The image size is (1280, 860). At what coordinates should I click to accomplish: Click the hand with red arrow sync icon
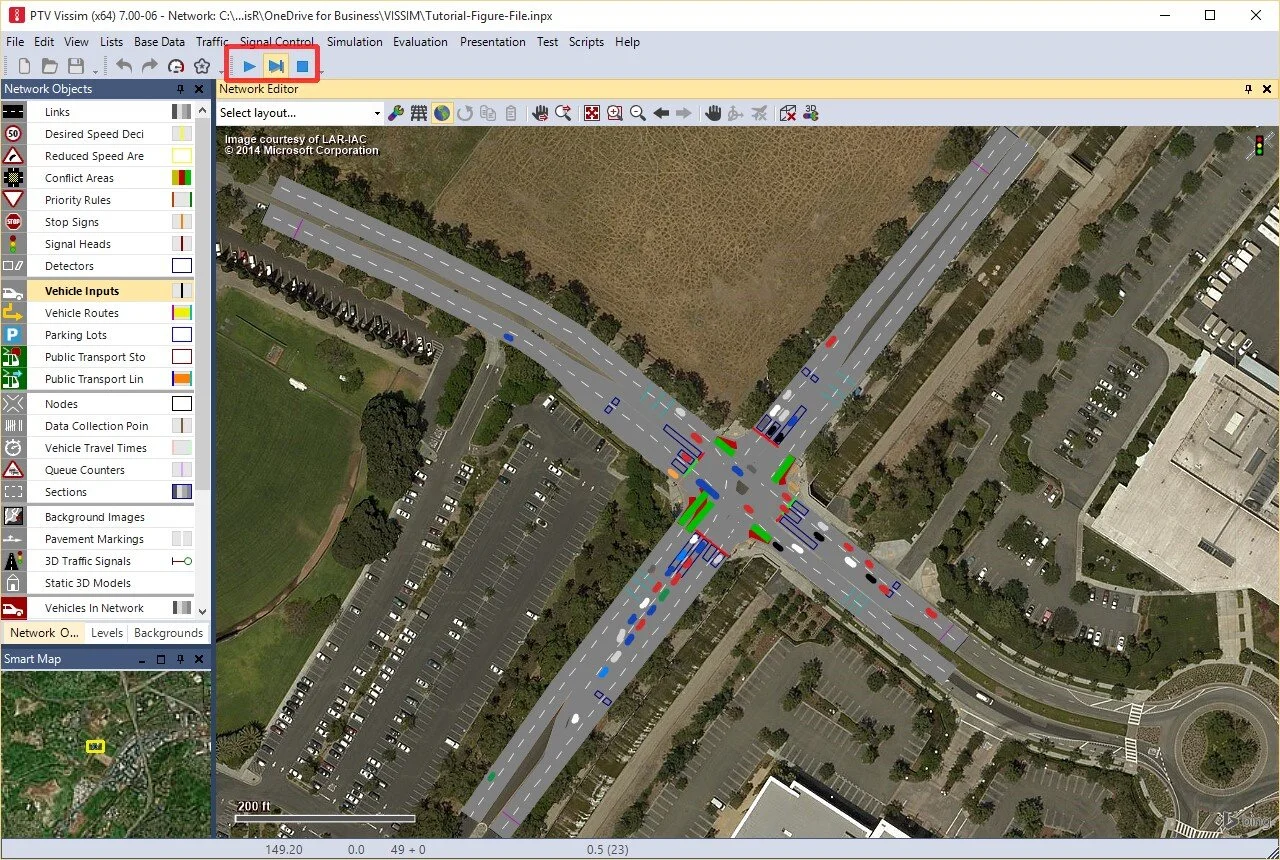point(541,113)
